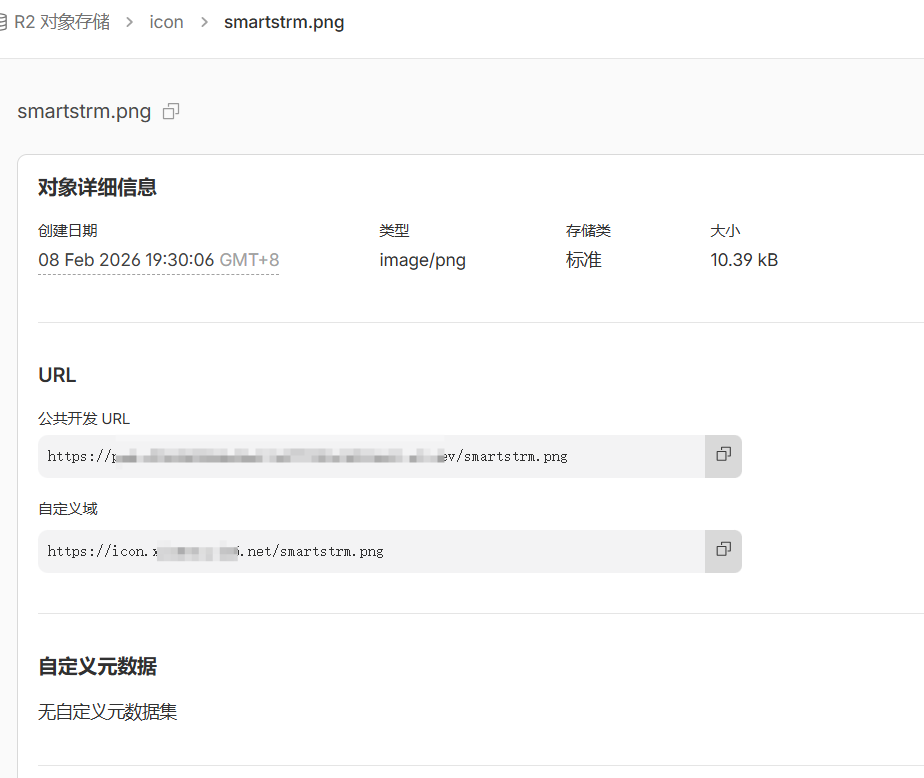Click the 自定义元数据 heading

pyautogui.click(x=97, y=667)
